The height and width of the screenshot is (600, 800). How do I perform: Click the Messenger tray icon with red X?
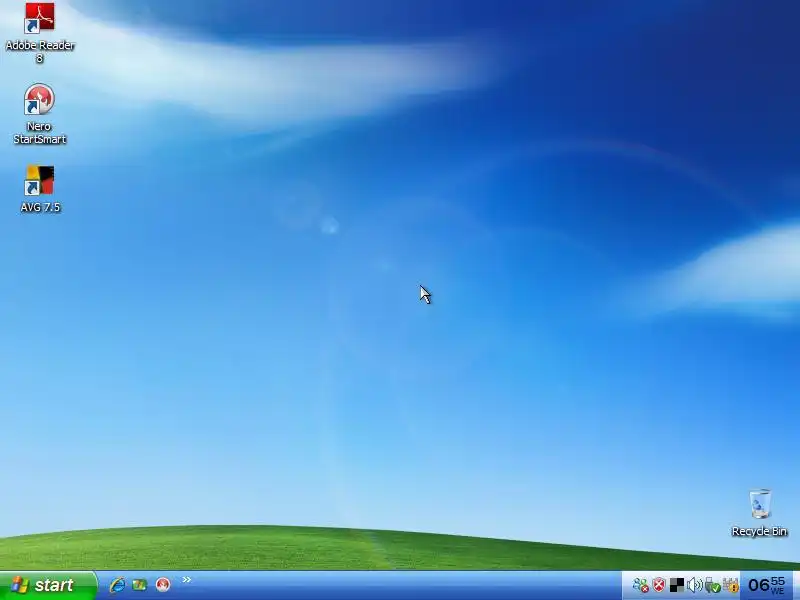[x=641, y=585]
